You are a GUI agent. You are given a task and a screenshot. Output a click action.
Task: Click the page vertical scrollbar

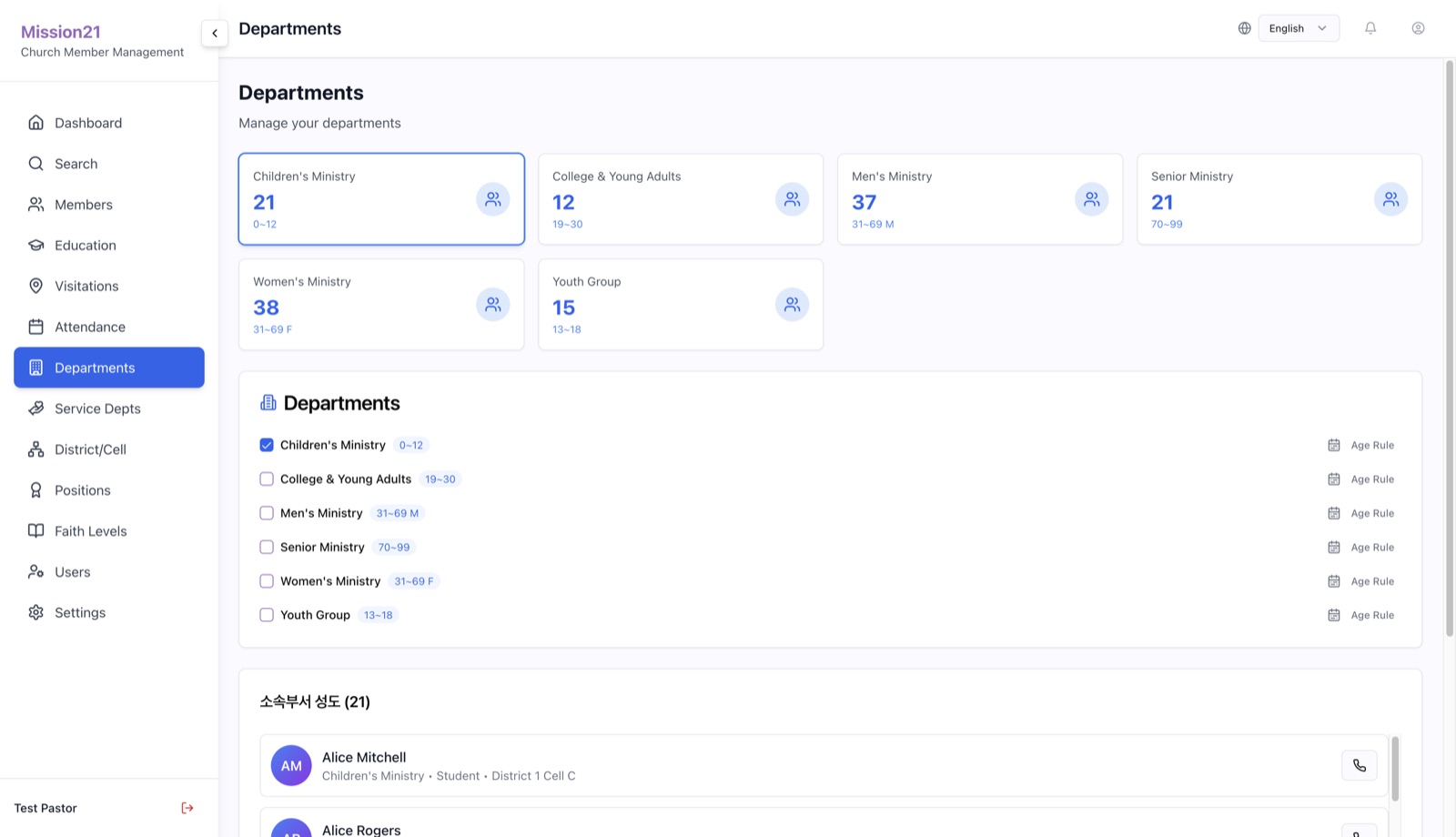click(x=1450, y=348)
